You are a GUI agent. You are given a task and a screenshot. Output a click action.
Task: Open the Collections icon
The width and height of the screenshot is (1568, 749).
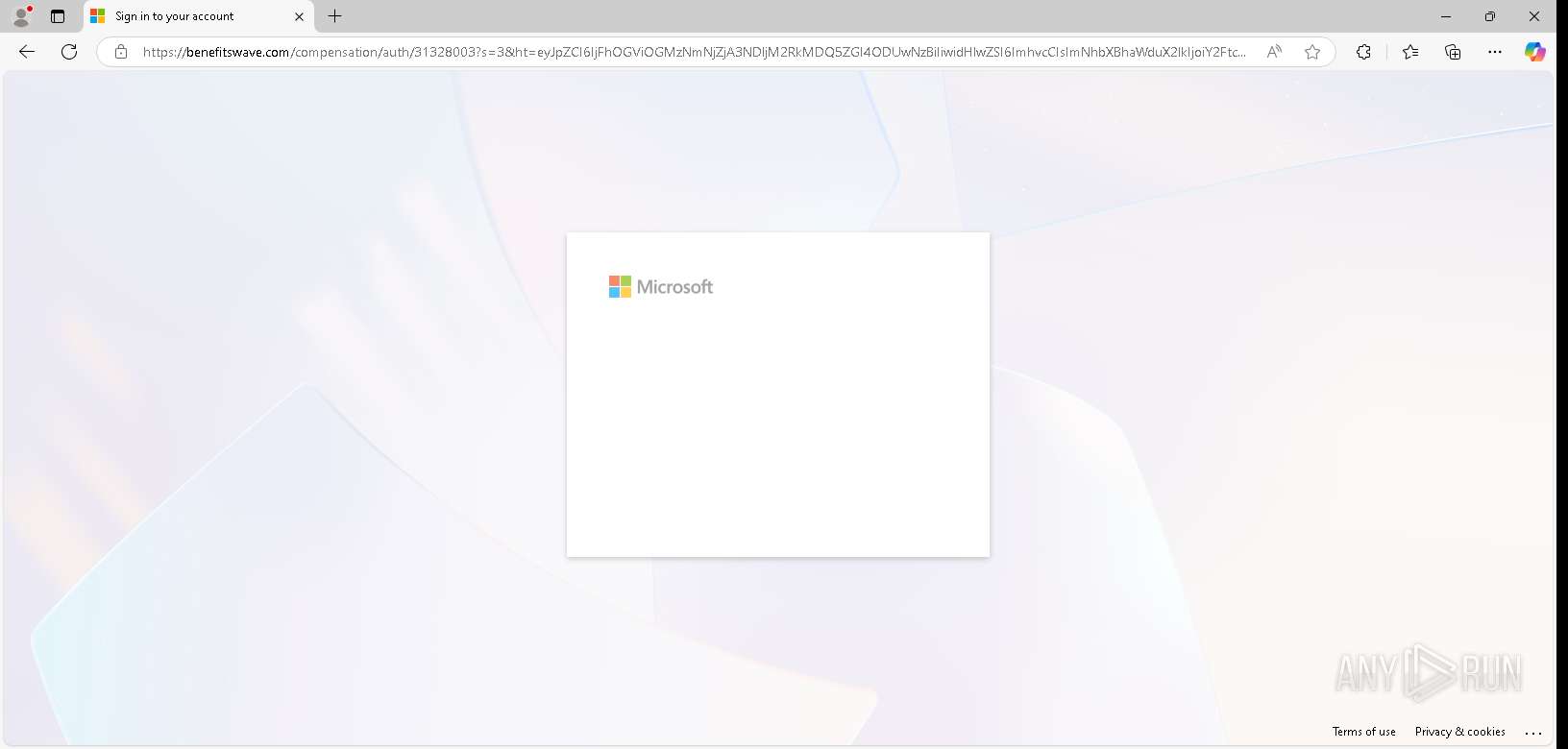click(1453, 52)
